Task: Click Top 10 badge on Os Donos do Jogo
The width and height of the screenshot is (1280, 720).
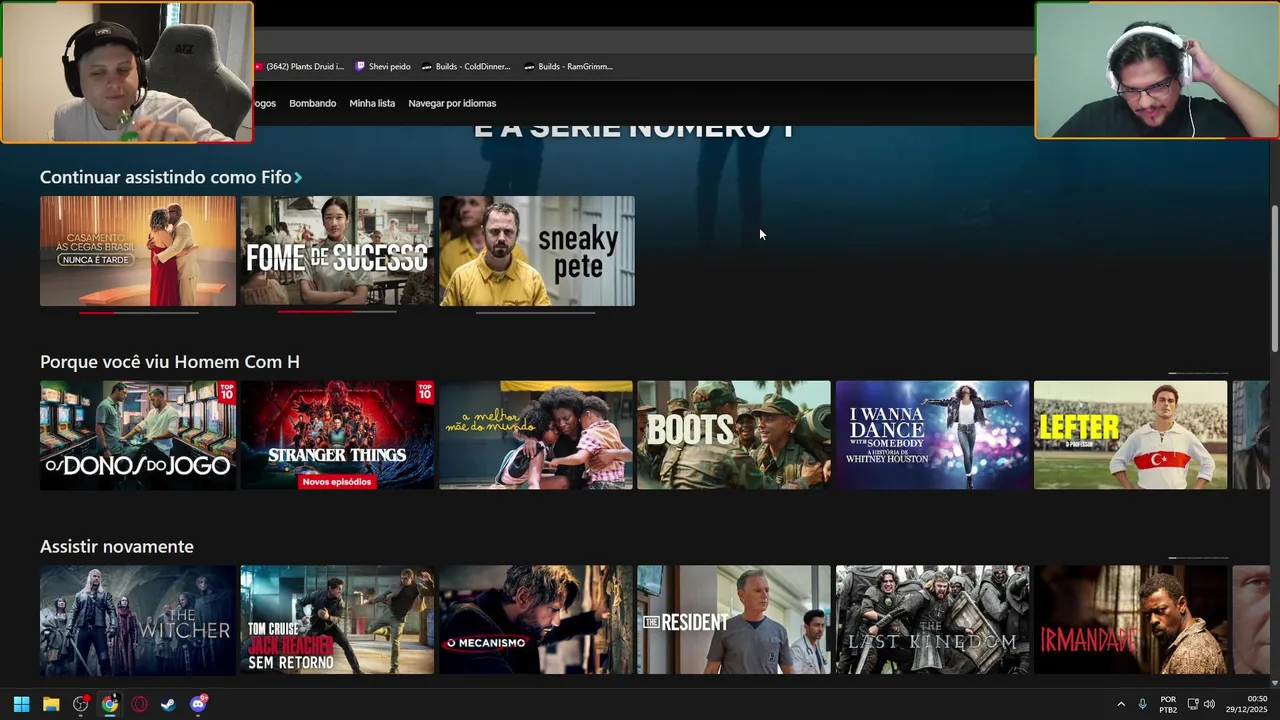Action: 227,391
